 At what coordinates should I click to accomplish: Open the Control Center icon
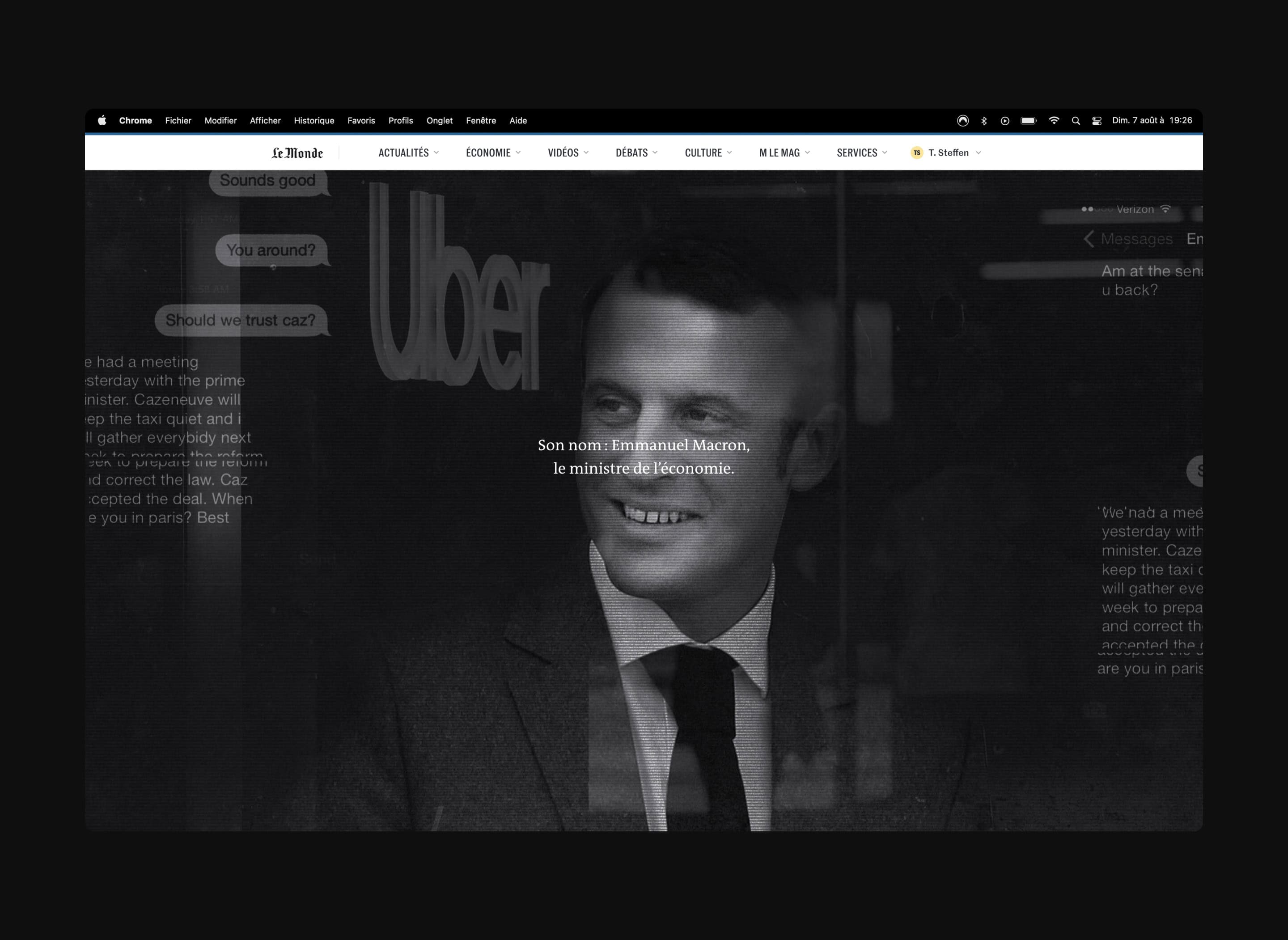pos(1097,121)
